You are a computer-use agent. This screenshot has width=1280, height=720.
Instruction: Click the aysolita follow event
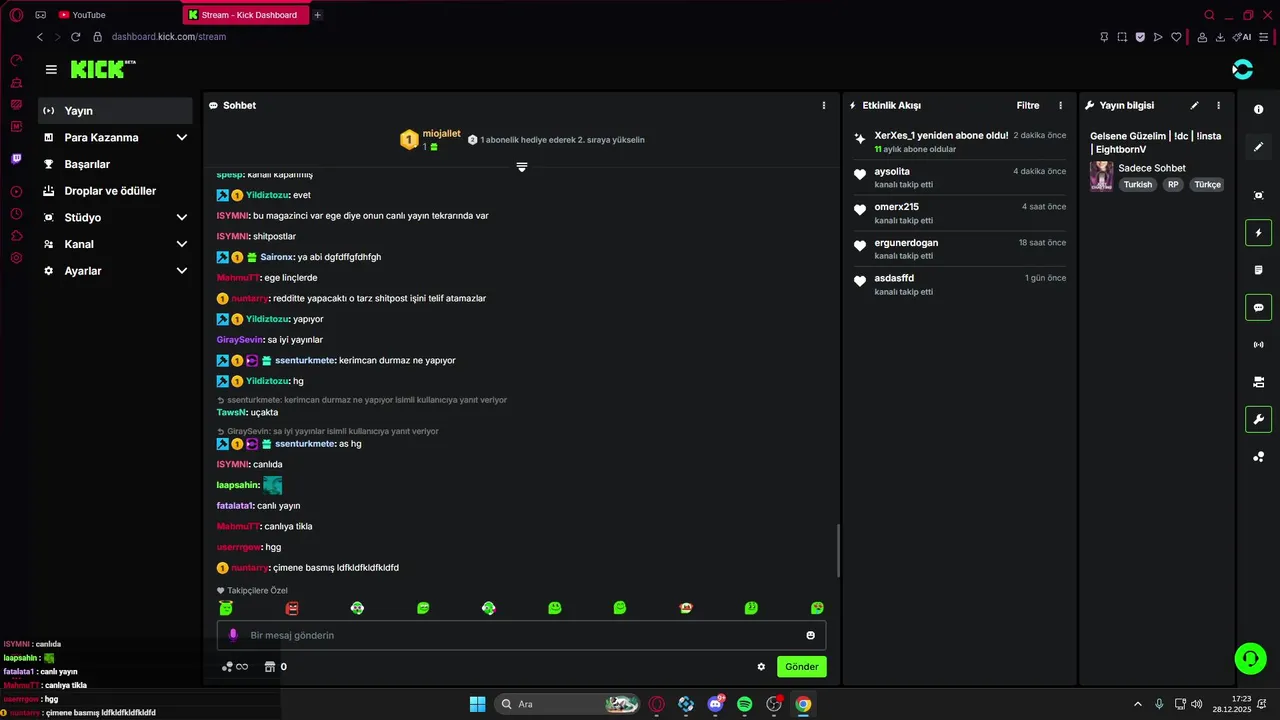(959, 178)
